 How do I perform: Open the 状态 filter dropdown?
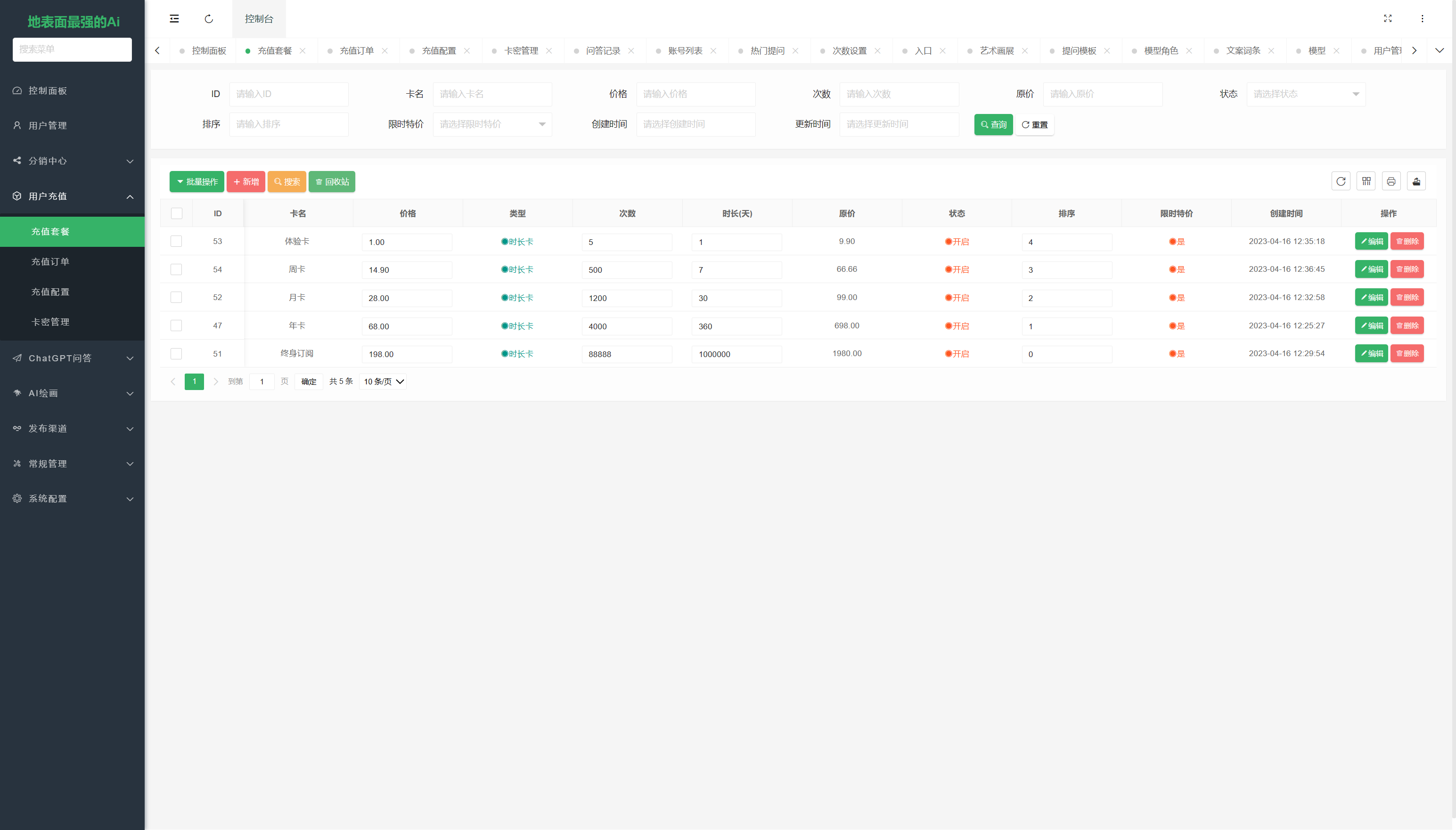click(x=1306, y=94)
